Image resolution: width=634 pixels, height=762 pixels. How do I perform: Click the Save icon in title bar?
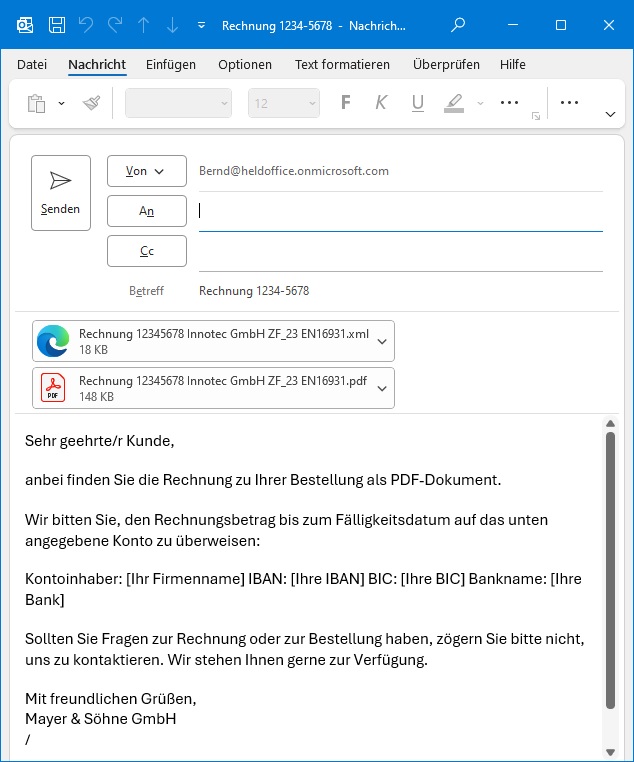click(x=57, y=25)
